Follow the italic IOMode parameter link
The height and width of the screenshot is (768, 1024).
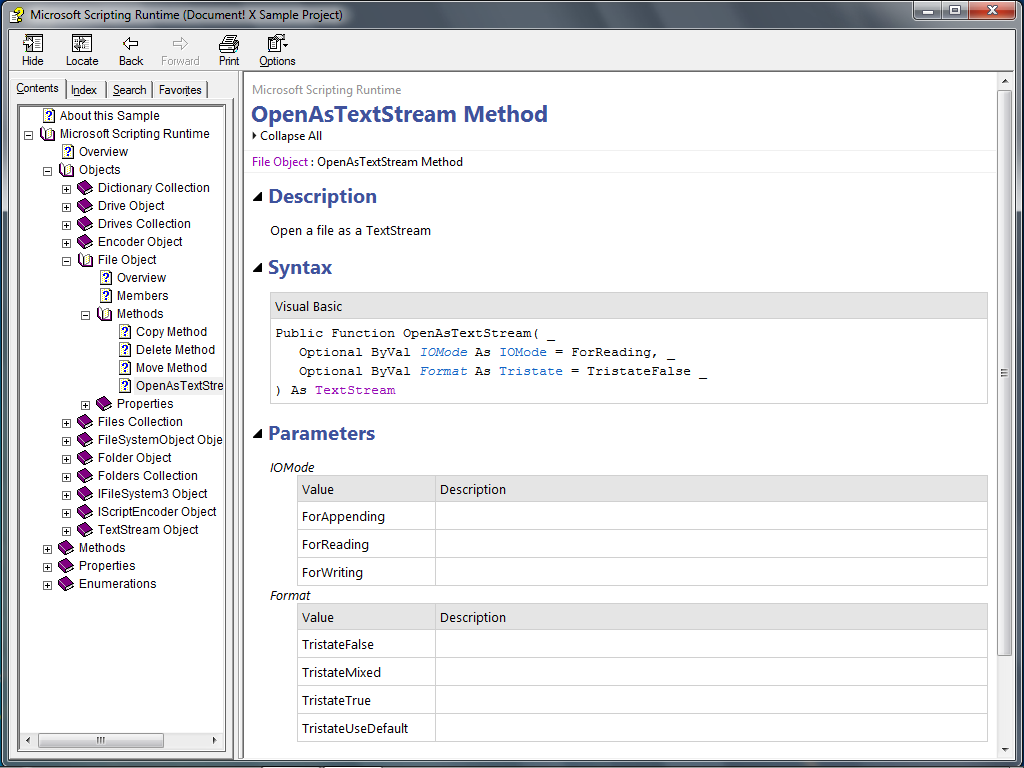pos(443,352)
